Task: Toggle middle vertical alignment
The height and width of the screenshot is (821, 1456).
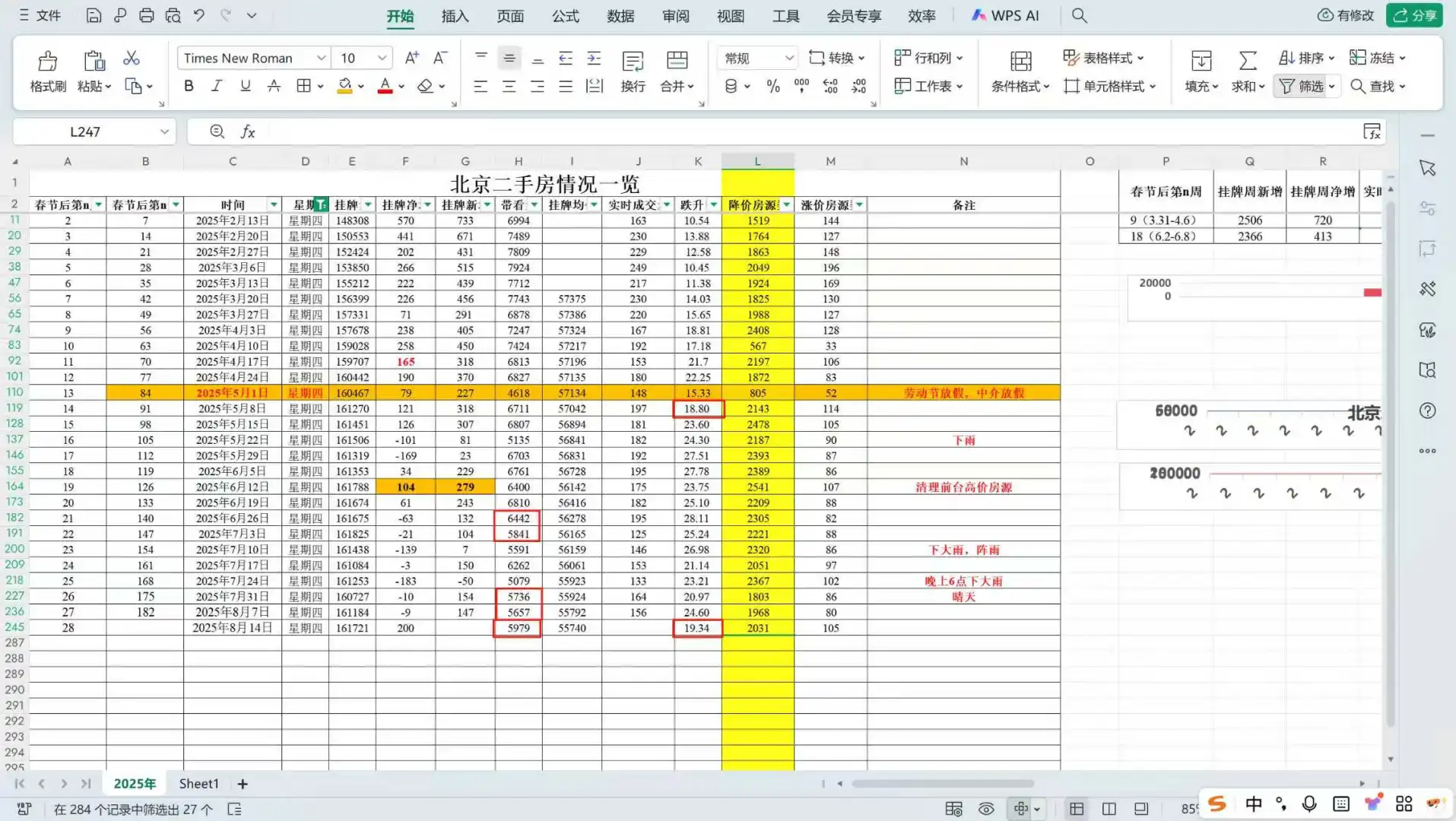Action: coord(509,58)
